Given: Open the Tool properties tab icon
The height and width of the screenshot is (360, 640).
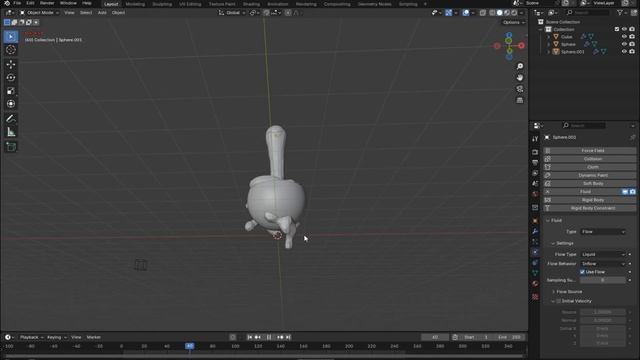Looking at the screenshot, I should [x=535, y=139].
